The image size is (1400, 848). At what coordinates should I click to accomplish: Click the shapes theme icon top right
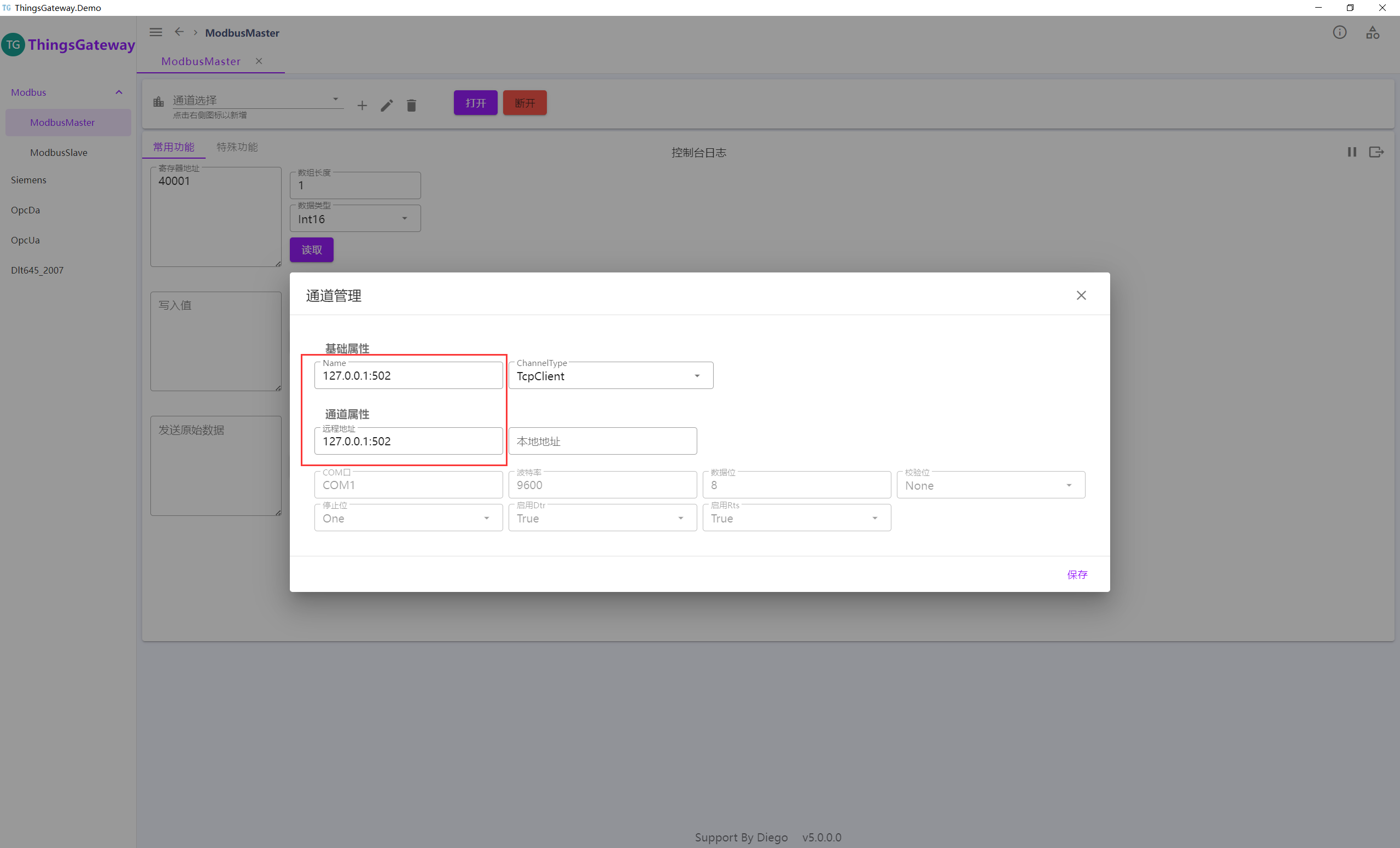click(x=1372, y=32)
